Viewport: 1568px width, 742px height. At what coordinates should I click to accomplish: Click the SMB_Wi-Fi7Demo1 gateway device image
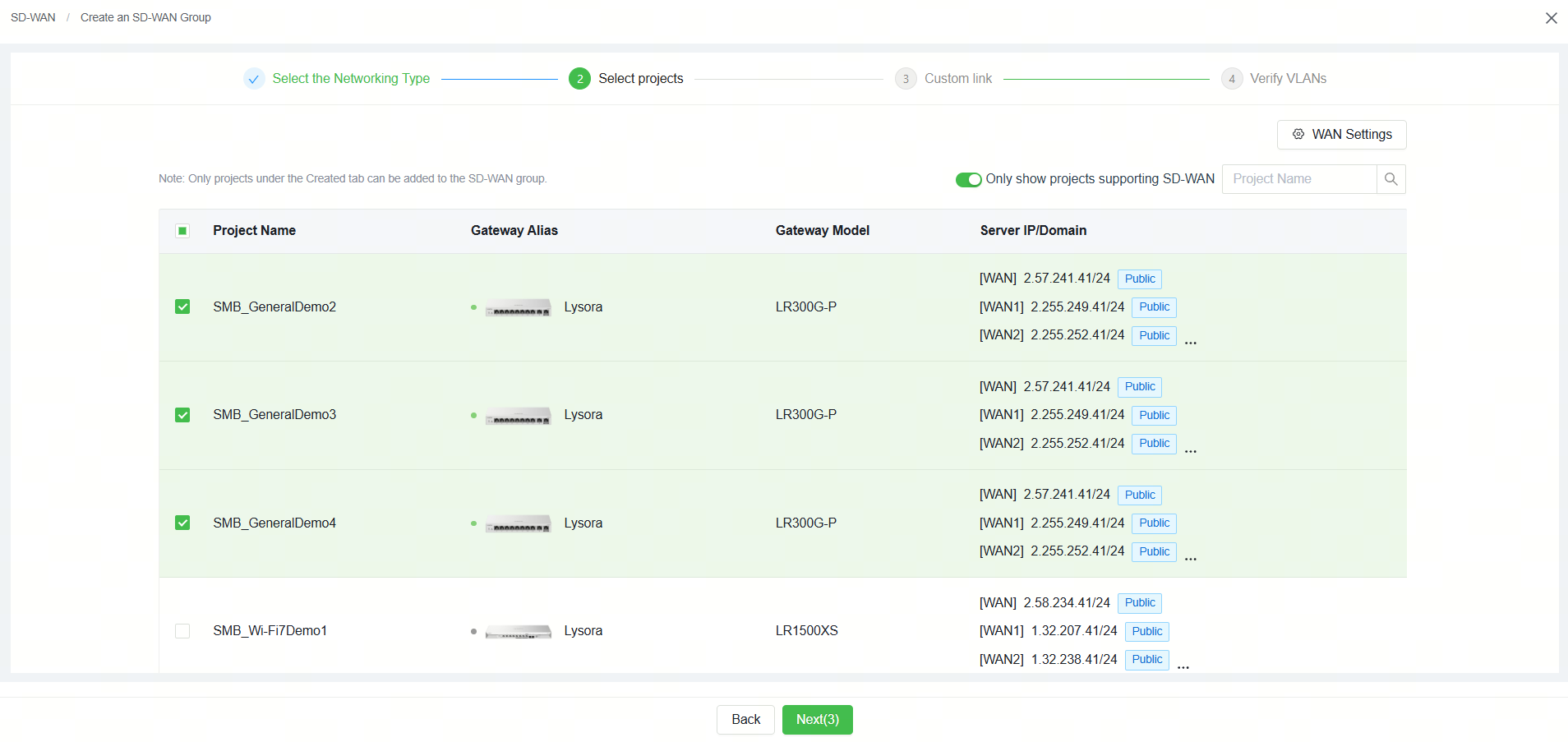[518, 632]
